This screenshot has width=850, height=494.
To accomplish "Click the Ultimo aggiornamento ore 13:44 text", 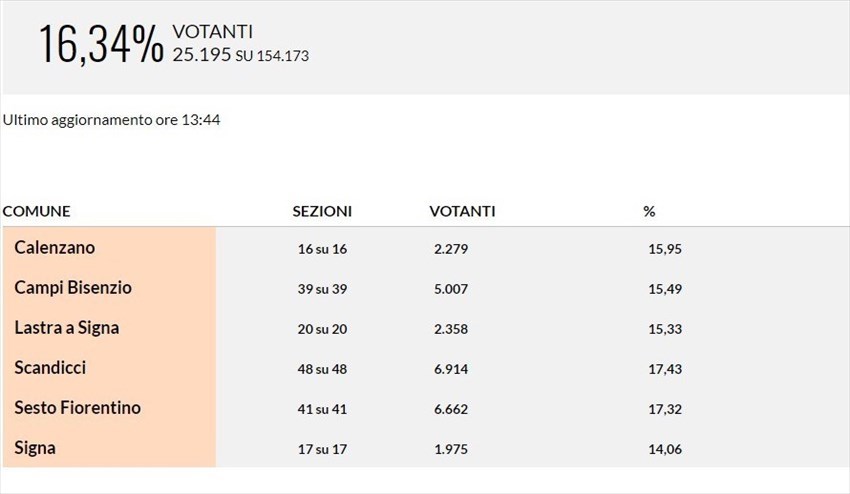I will 111,120.
